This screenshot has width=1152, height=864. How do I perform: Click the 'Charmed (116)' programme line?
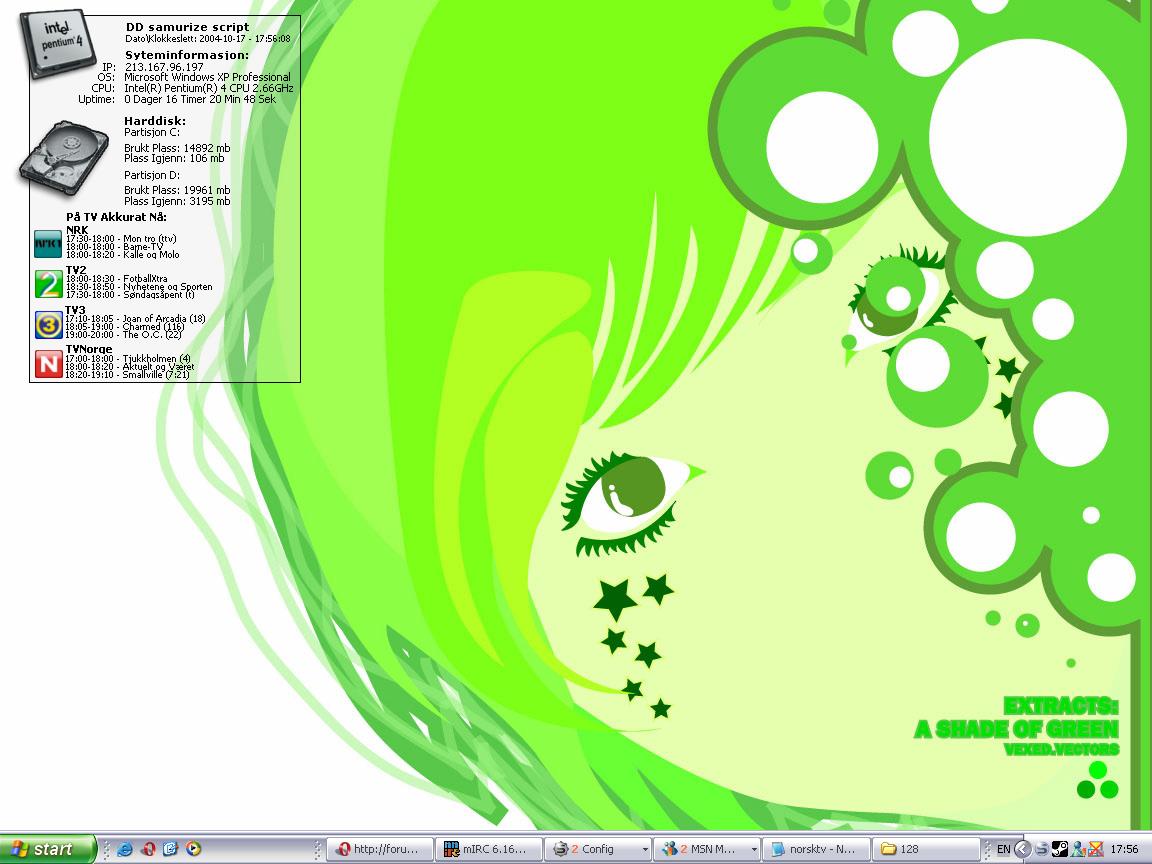pyautogui.click(x=125, y=327)
